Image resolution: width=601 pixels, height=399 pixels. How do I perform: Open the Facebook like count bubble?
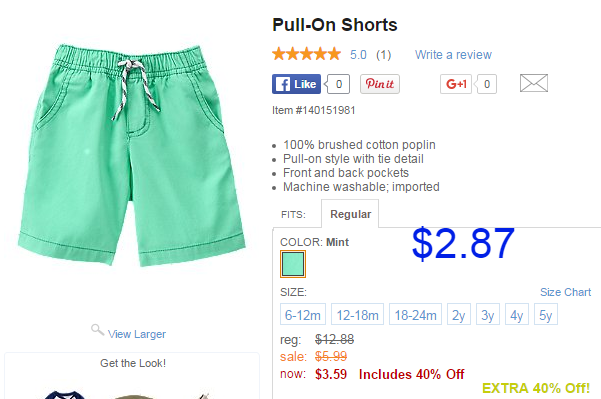click(x=337, y=84)
